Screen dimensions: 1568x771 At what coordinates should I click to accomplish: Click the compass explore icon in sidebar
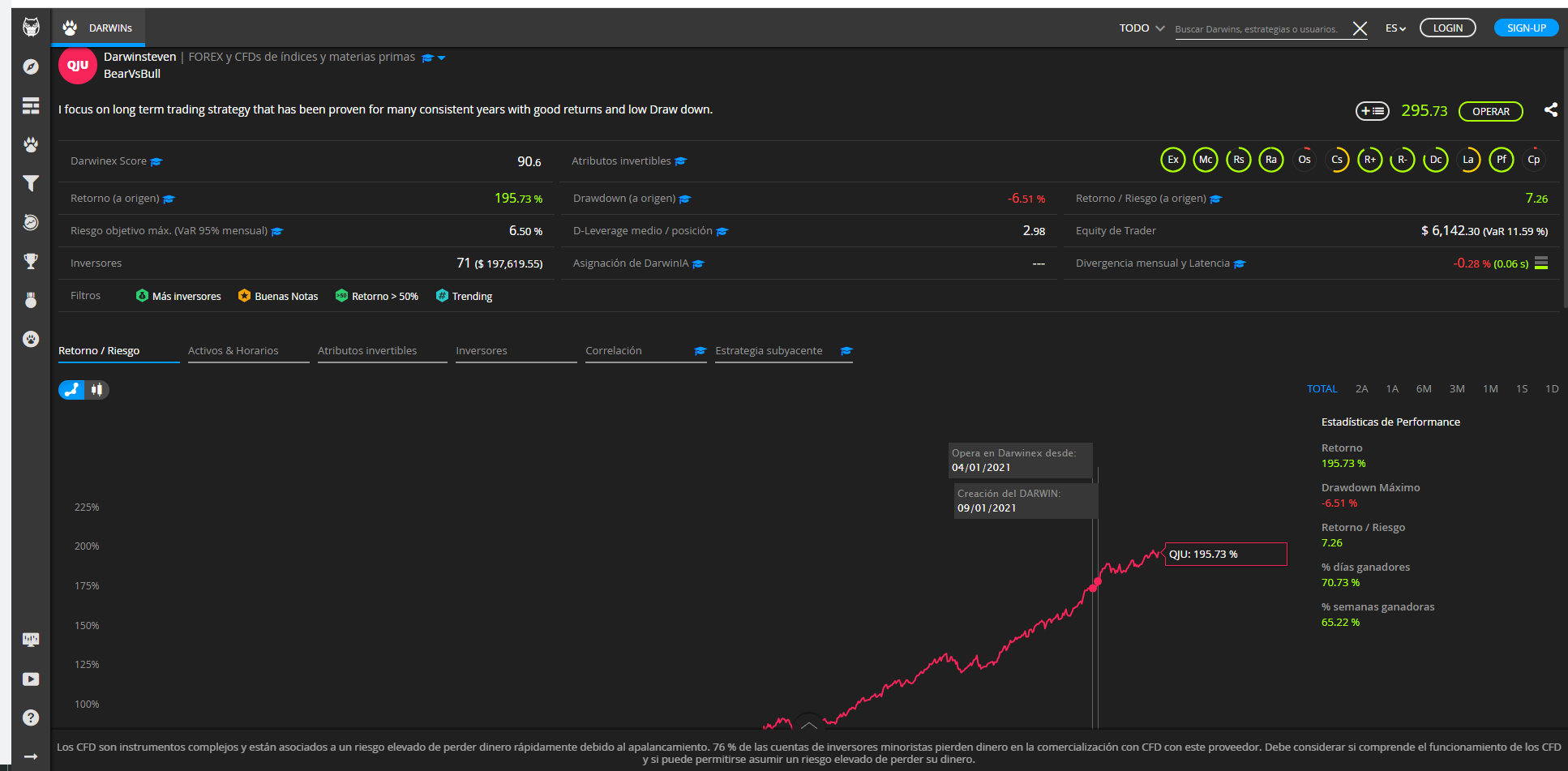[x=31, y=66]
